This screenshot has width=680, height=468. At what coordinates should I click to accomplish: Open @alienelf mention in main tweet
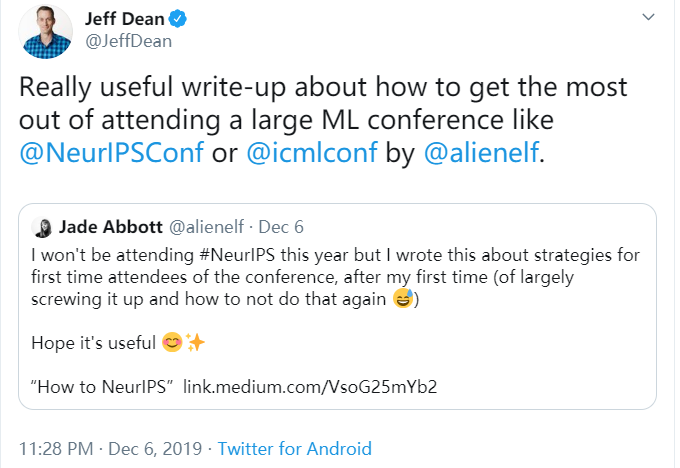point(478,155)
